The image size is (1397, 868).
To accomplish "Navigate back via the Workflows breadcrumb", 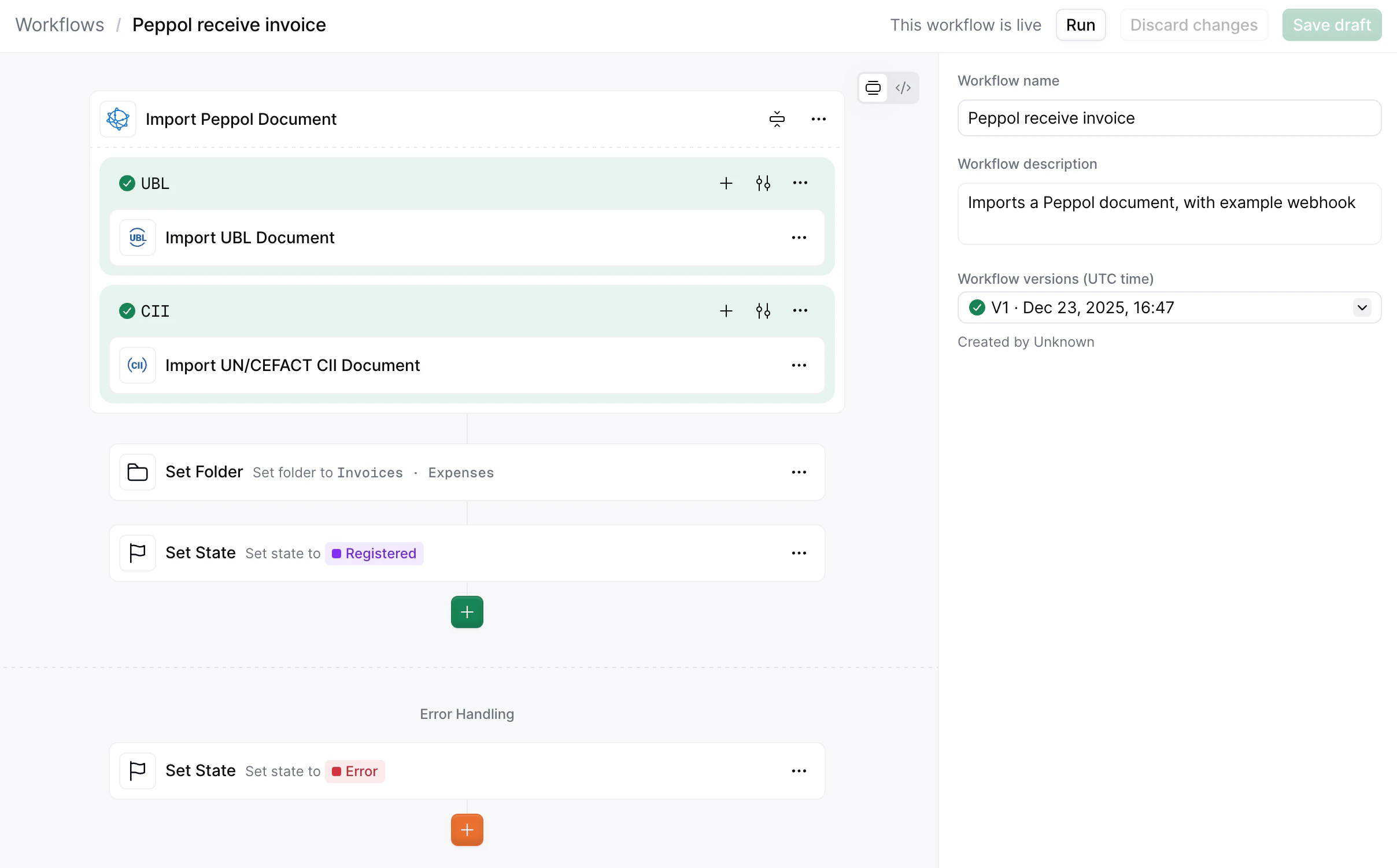I will [x=59, y=24].
